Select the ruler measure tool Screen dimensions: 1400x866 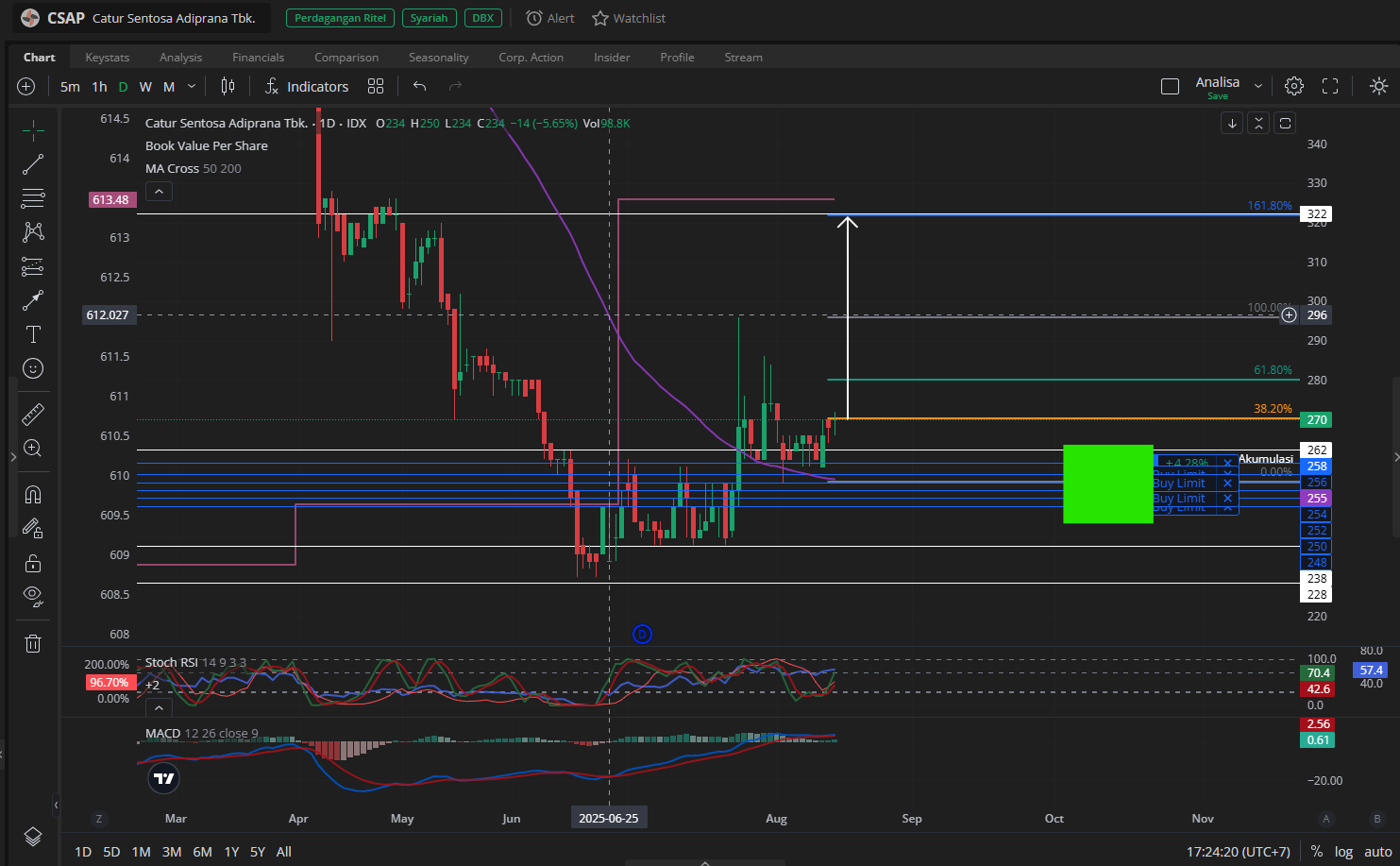(x=33, y=414)
